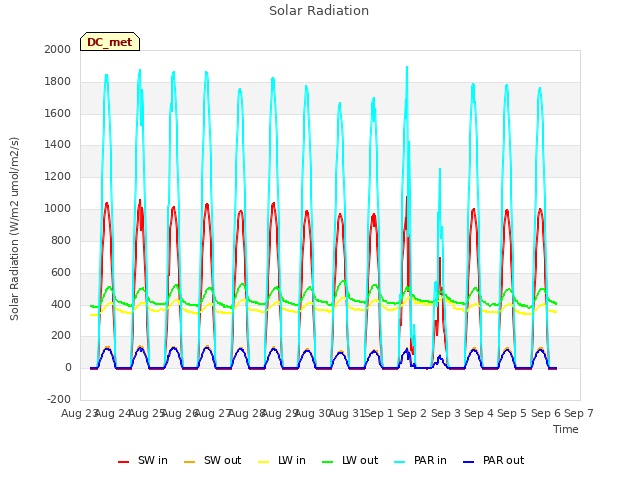640x480 pixels.
Task: Click the Time x-axis label
Action: click(566, 429)
